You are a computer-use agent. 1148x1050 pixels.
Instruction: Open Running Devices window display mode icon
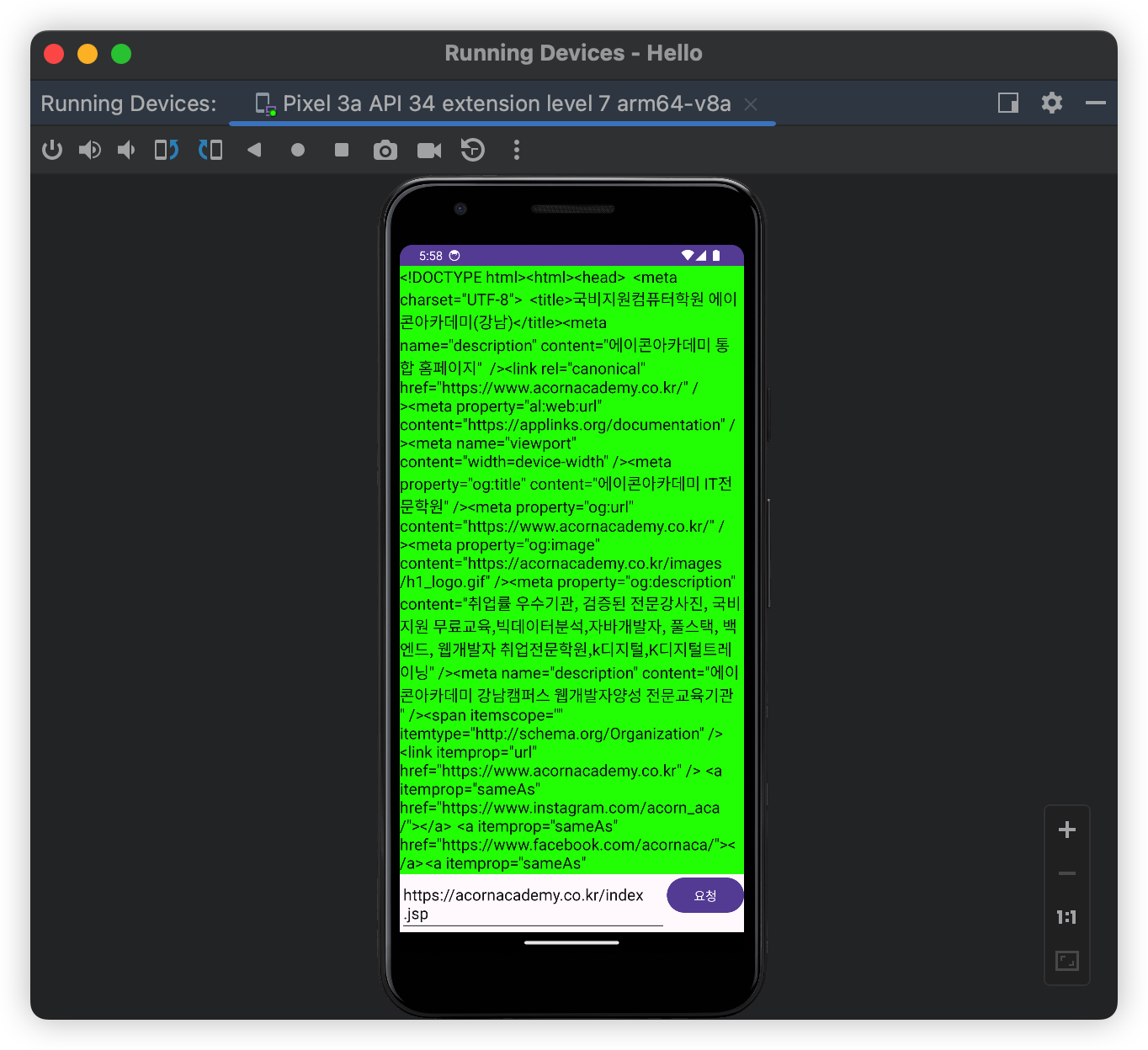tap(1008, 103)
